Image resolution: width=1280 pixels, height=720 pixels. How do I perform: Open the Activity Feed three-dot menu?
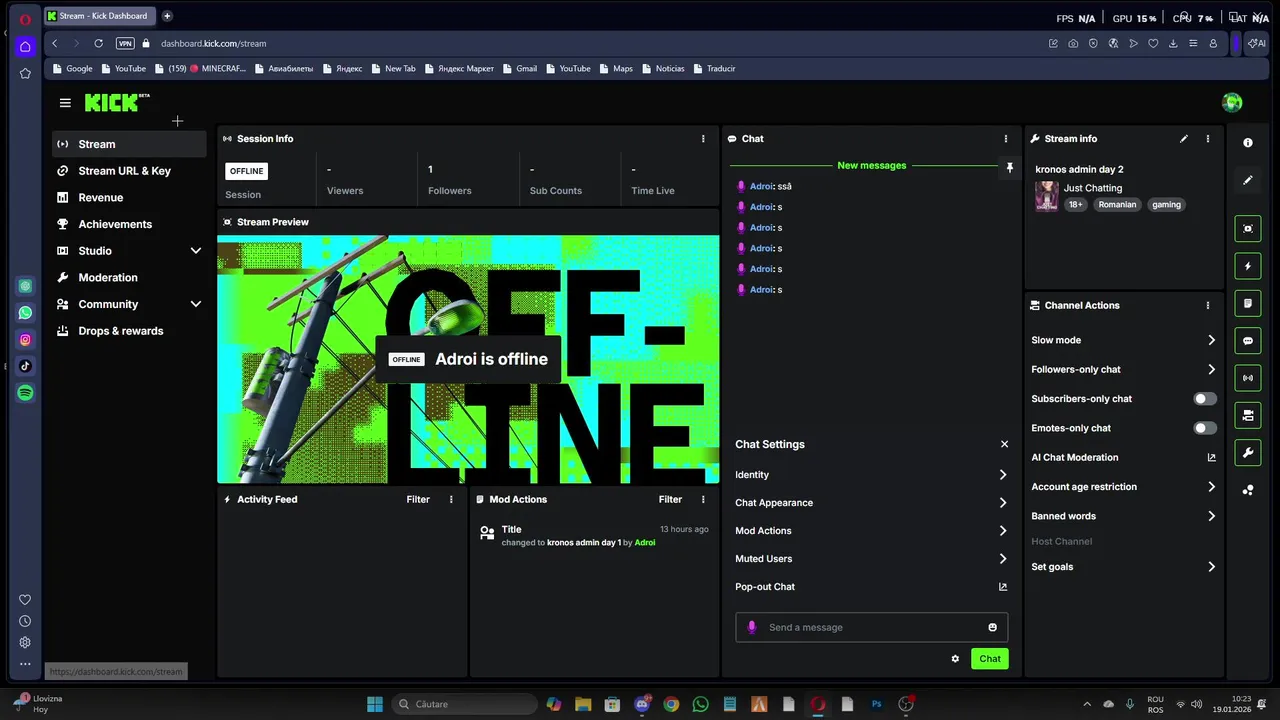[451, 499]
